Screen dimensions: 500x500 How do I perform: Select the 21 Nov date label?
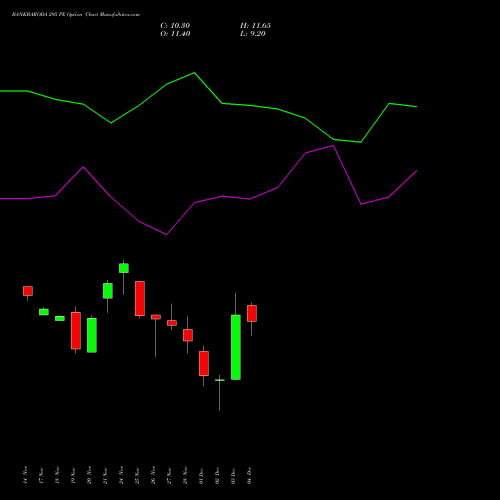point(105,475)
